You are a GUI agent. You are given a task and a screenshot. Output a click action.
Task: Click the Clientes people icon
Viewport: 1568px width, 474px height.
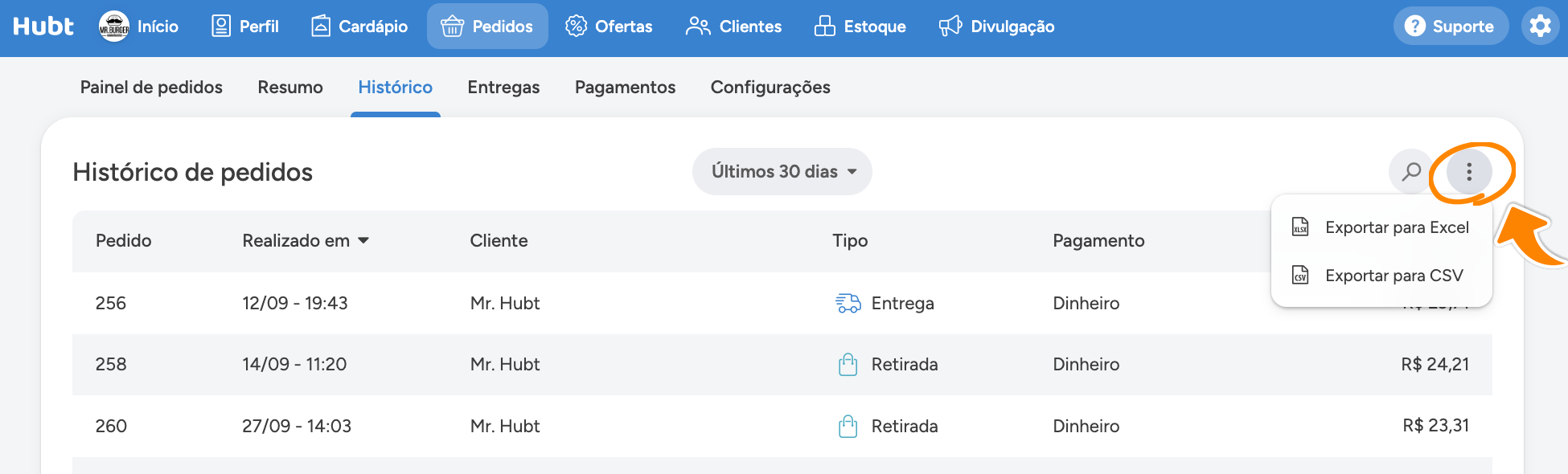pyautogui.click(x=698, y=27)
